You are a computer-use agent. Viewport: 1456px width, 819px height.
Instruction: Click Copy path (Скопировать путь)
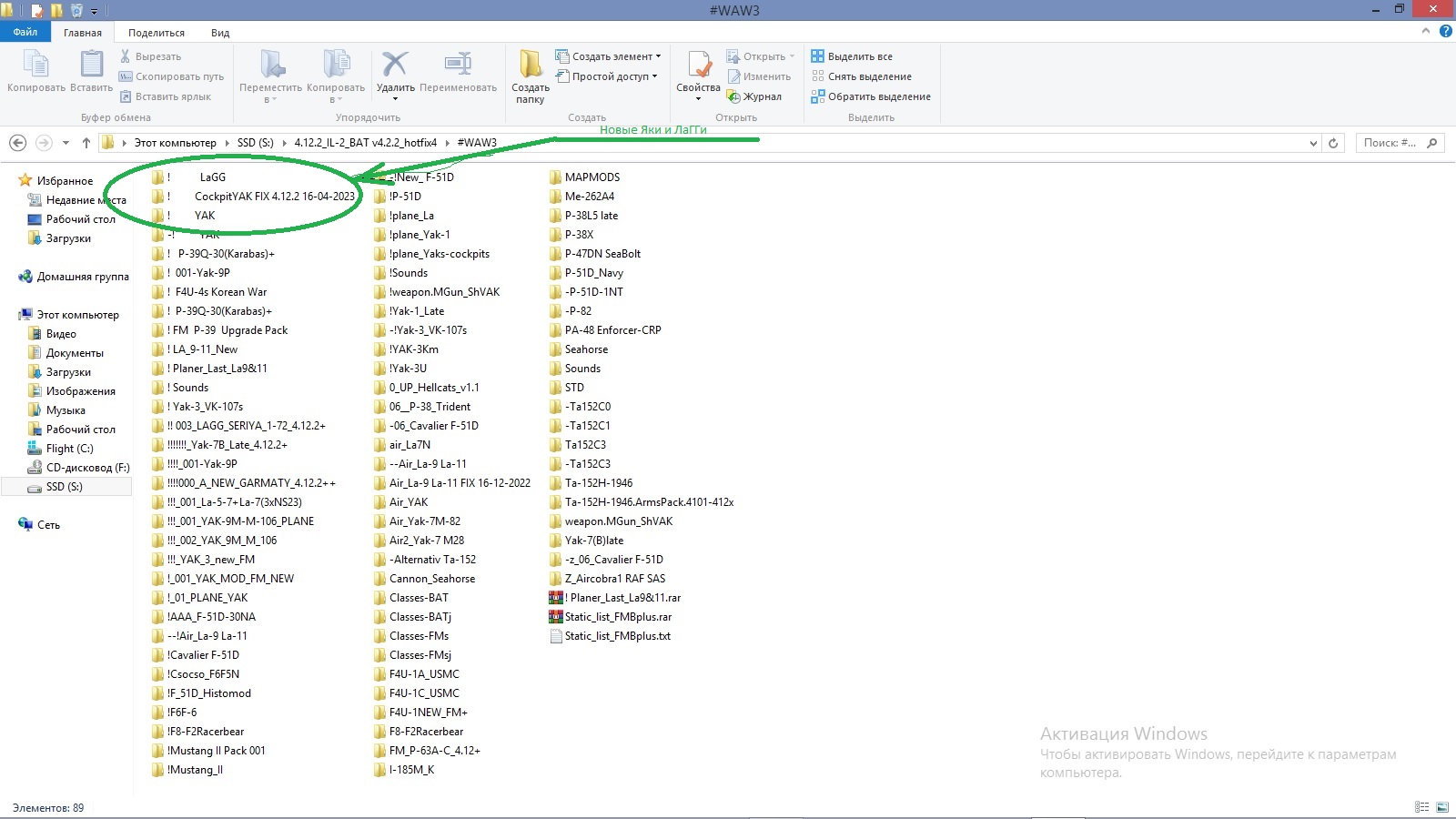pyautogui.click(x=172, y=76)
